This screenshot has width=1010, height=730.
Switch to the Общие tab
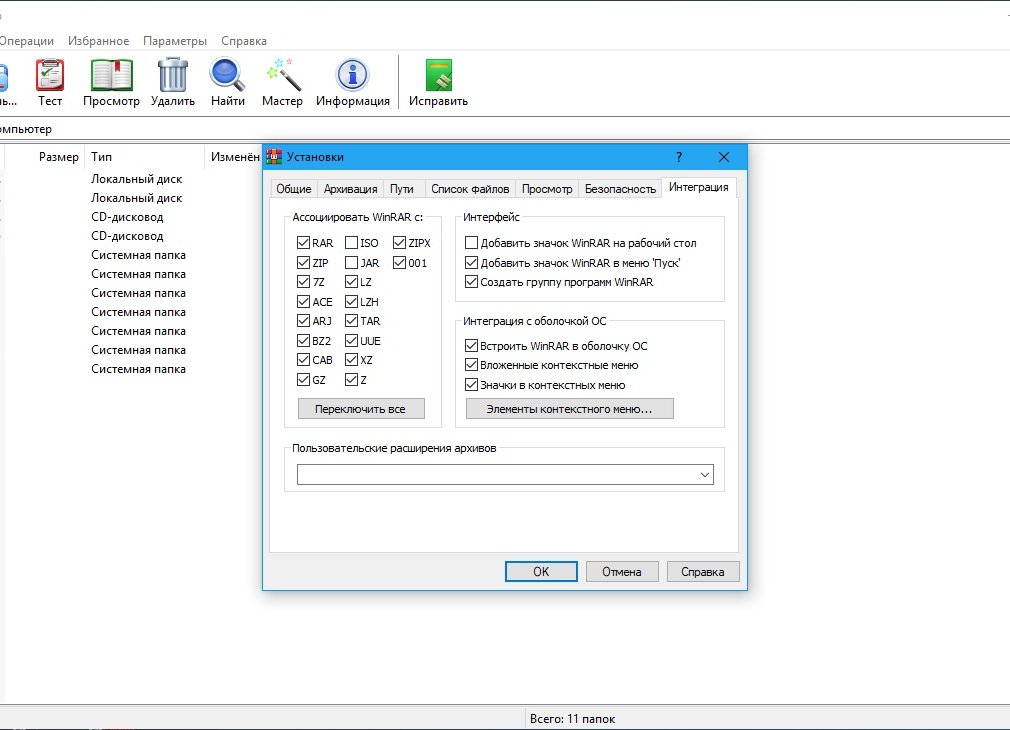point(294,189)
